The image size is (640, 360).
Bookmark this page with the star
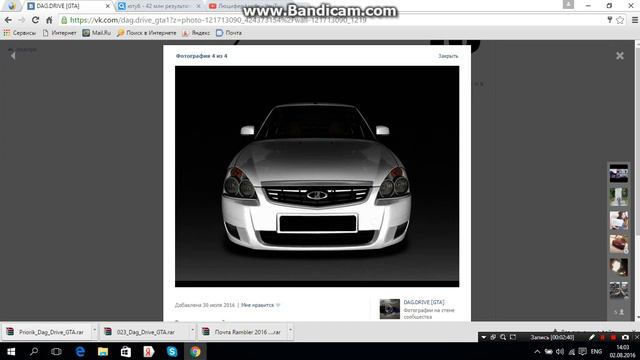620,20
